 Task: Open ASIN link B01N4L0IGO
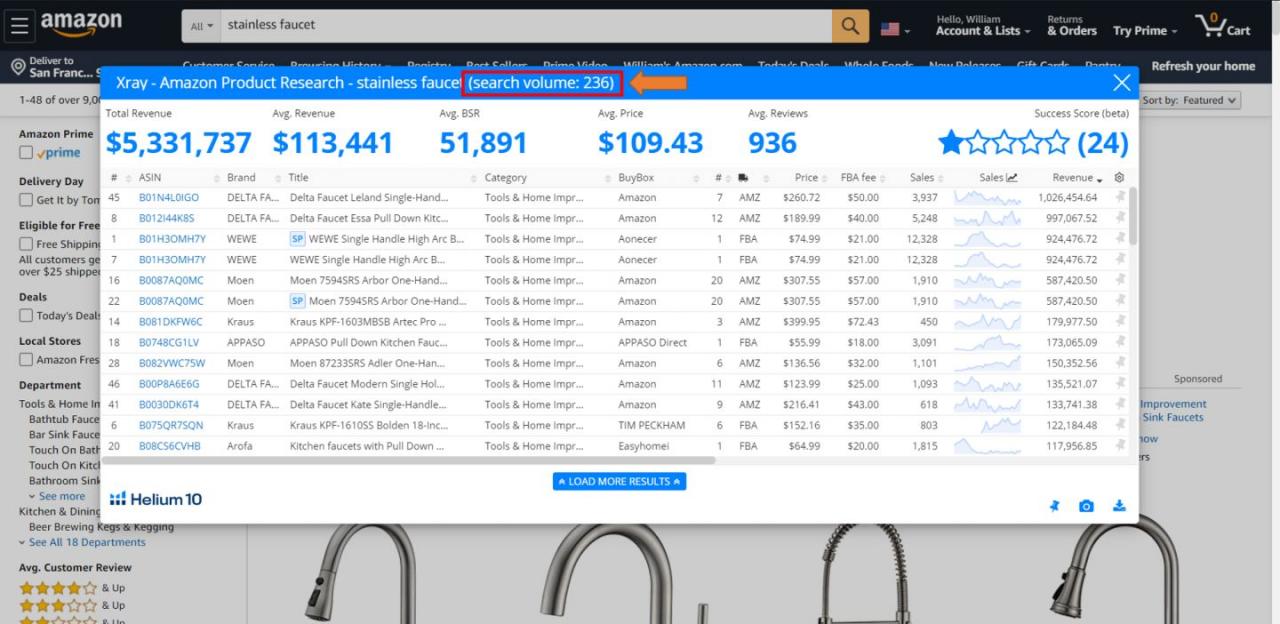pyautogui.click(x=169, y=197)
